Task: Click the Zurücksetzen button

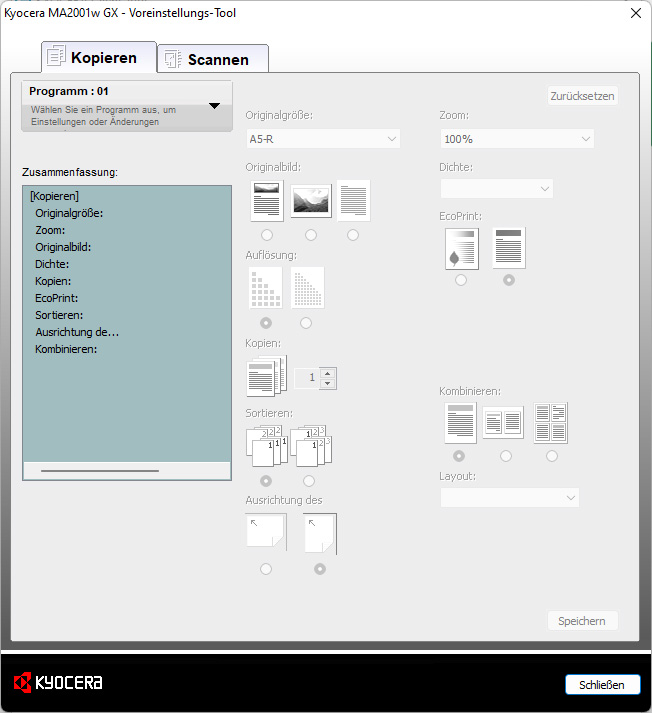Action: click(x=582, y=96)
